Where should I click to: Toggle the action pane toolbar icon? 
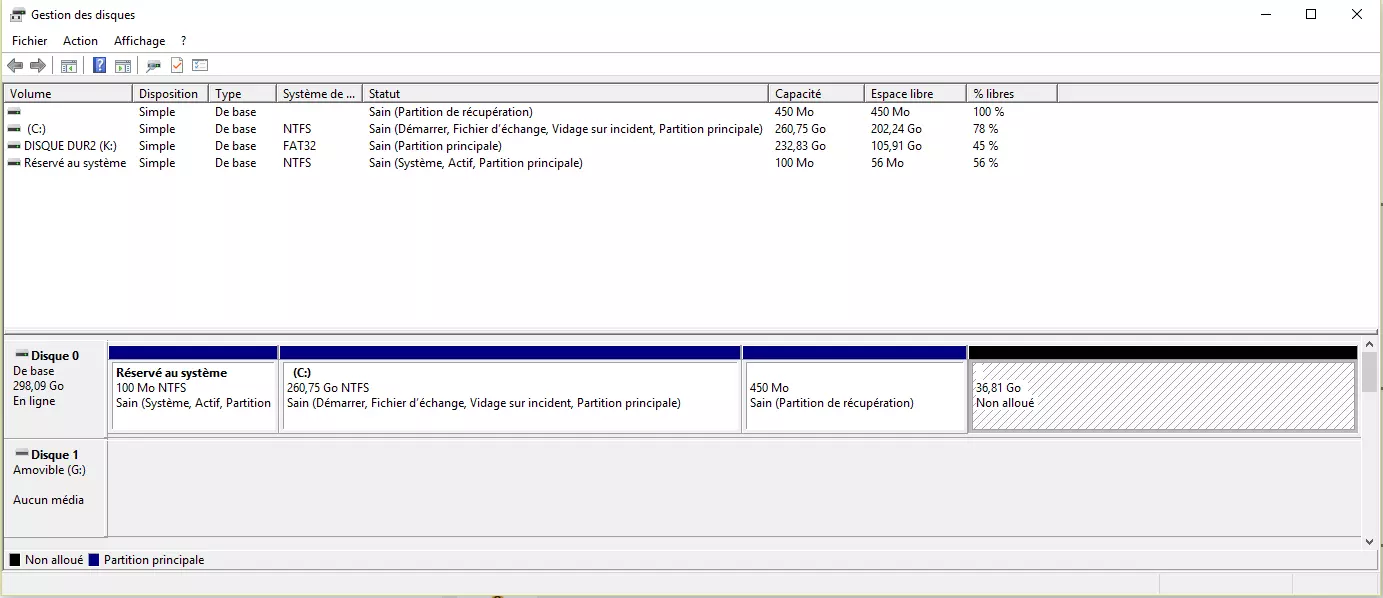[123, 66]
